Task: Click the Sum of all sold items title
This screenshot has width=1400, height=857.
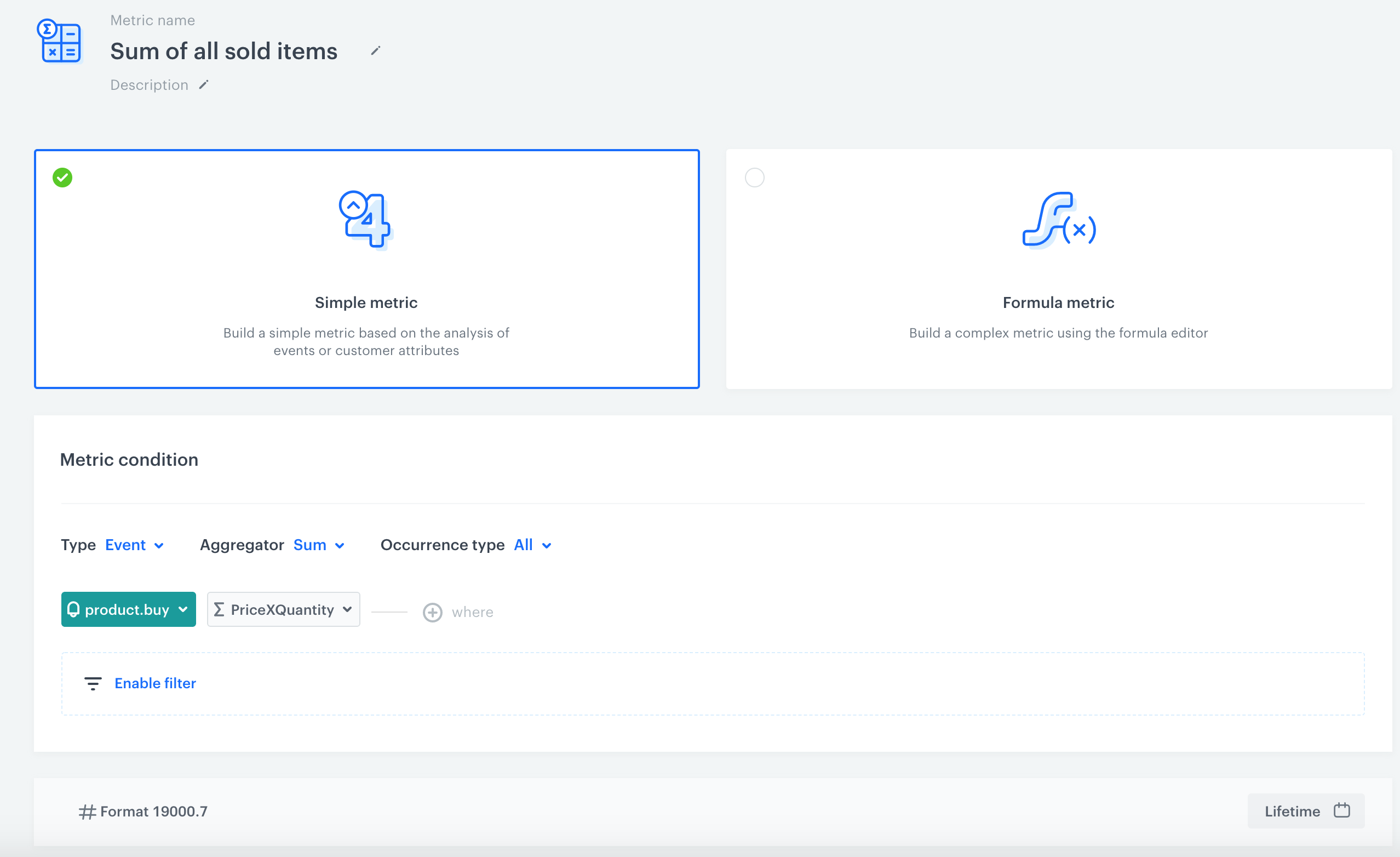Action: tap(224, 51)
